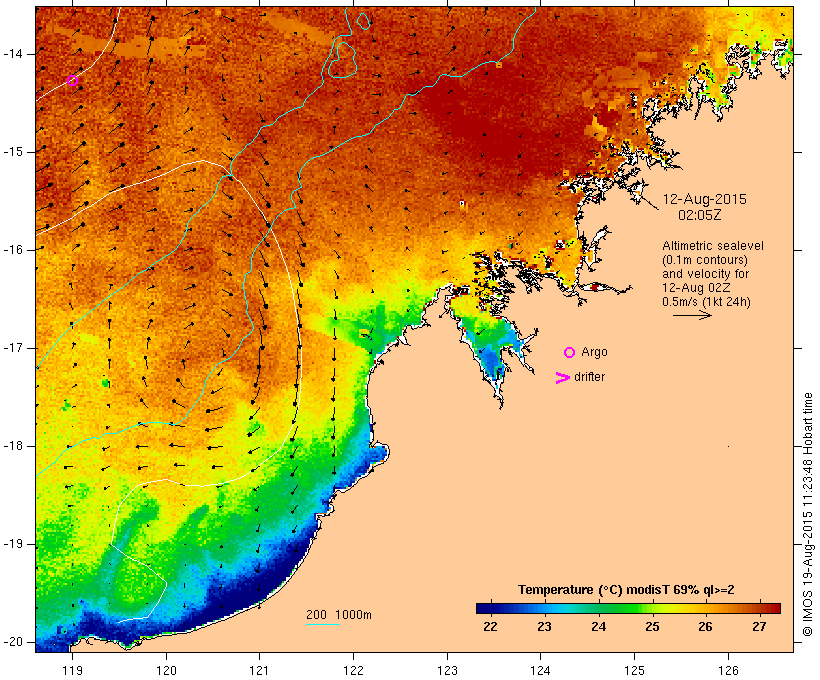Click the colorbar tick label '25'
820x680 pixels.
[x=652, y=627]
